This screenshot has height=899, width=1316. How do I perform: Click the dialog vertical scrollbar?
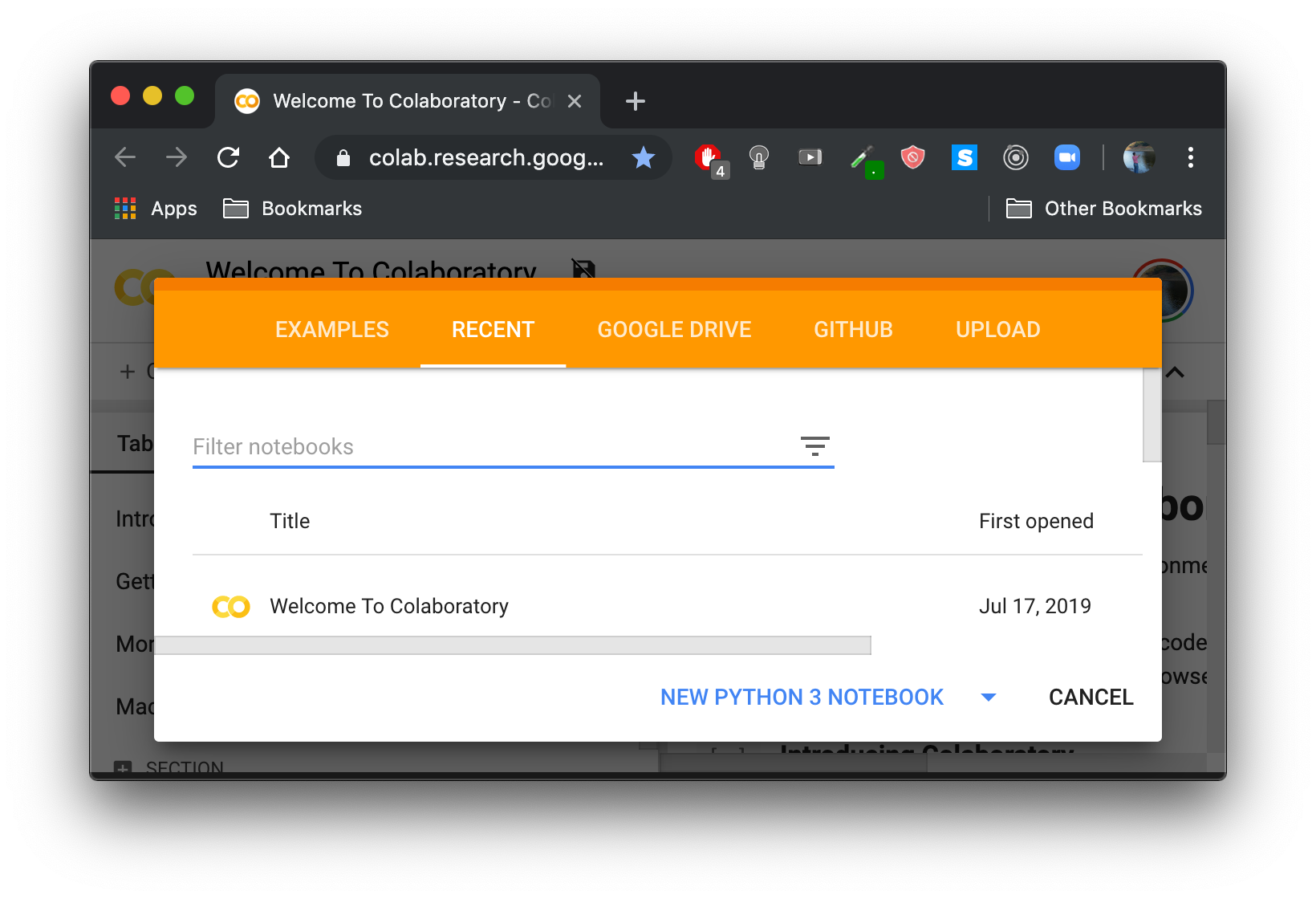point(1152,415)
